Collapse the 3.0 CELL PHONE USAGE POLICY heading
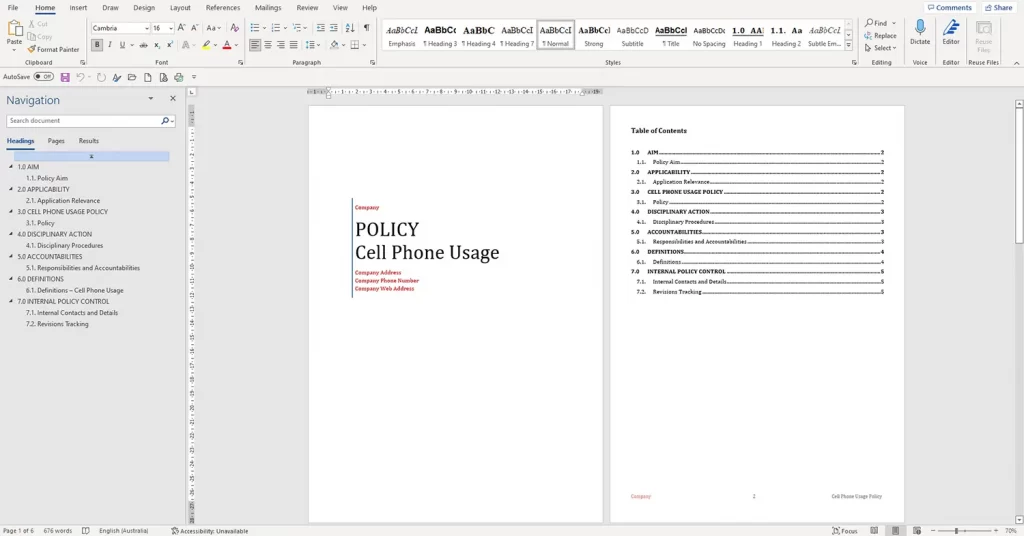The height and width of the screenshot is (536, 1024). click(x=11, y=212)
